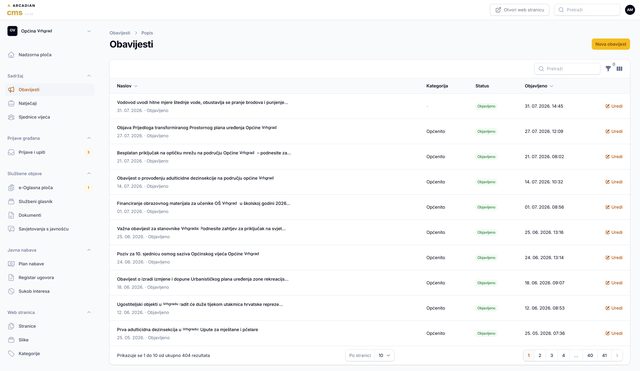The width and height of the screenshot is (640, 371).
Task: Focus the table search input field
Action: (x=567, y=69)
